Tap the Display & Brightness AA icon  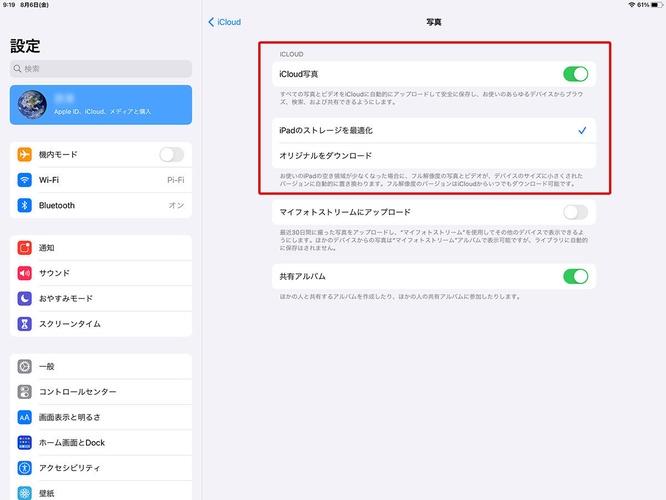click(25, 417)
